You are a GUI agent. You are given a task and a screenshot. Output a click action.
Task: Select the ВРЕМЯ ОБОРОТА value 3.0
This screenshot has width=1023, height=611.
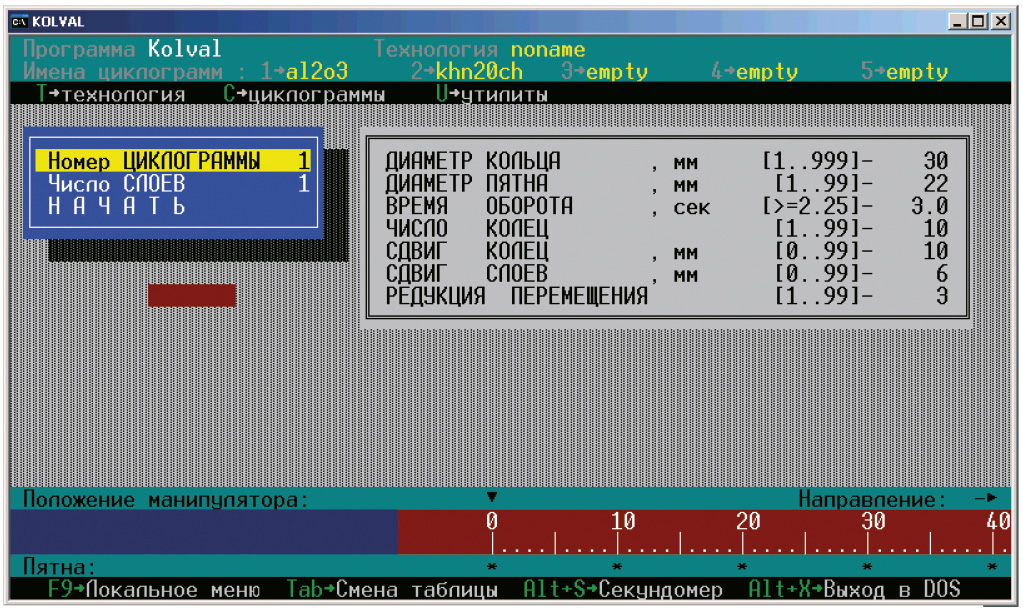tap(930, 206)
